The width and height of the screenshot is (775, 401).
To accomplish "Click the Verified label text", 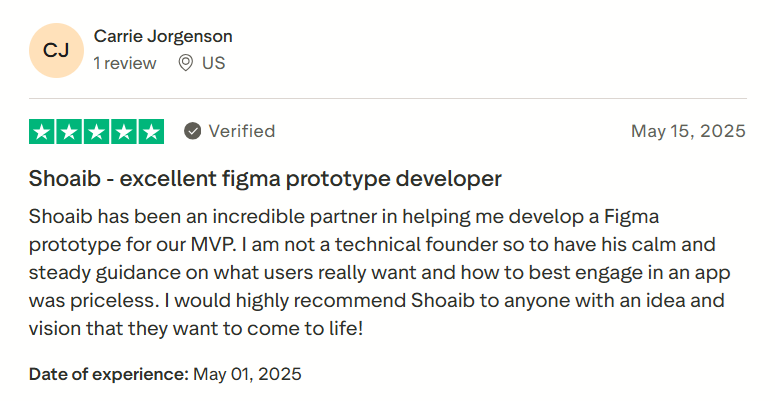I will (x=242, y=131).
